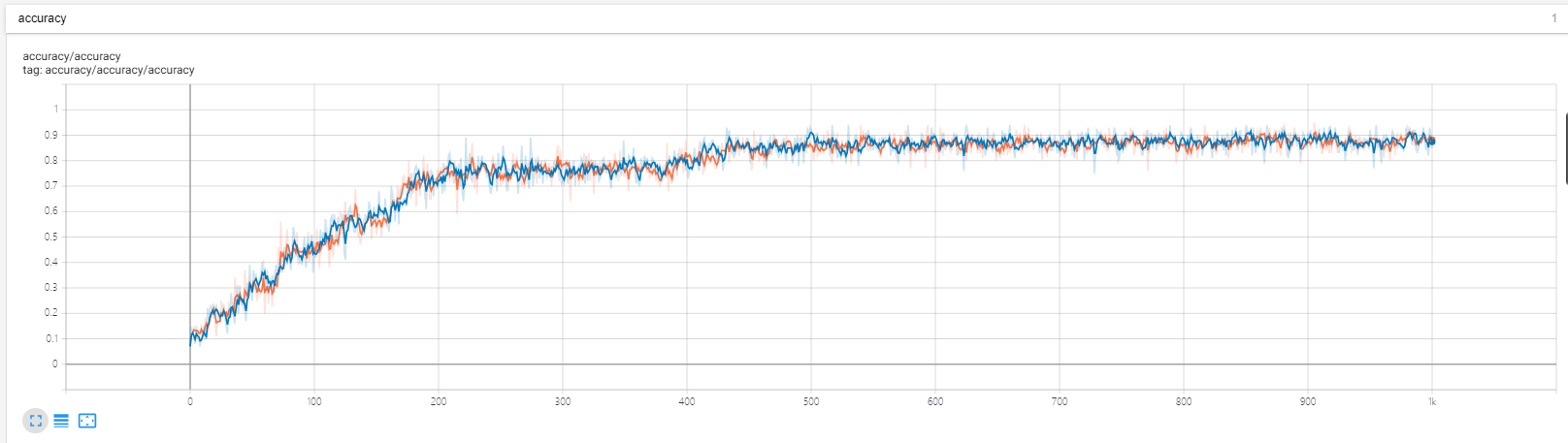The image size is (1568, 443).
Task: Click the y-axis label 0.8
Action: (x=50, y=160)
